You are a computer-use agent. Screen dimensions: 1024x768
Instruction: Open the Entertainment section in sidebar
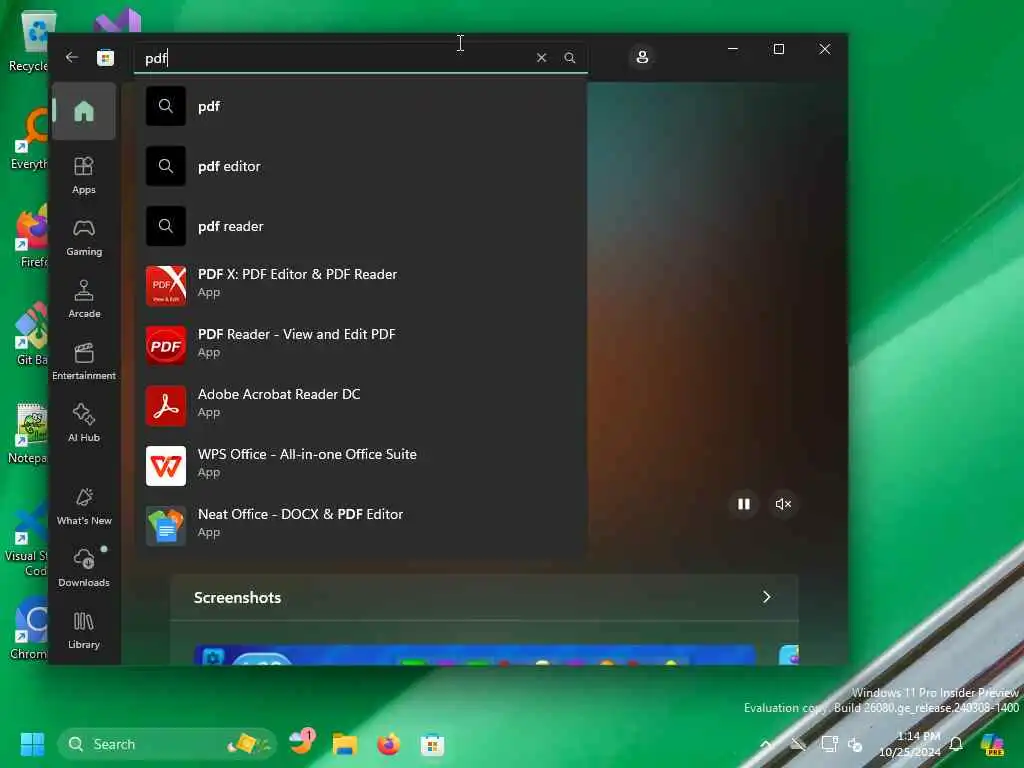84,361
